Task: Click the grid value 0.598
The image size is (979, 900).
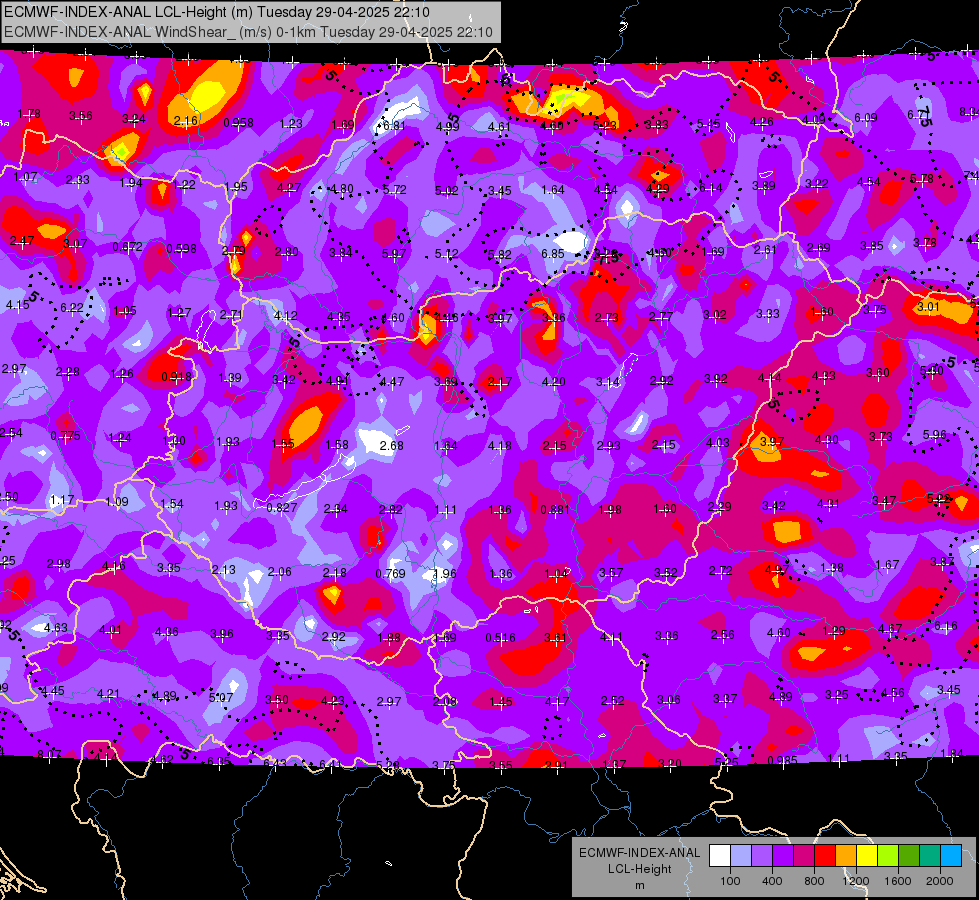Action: point(181,249)
